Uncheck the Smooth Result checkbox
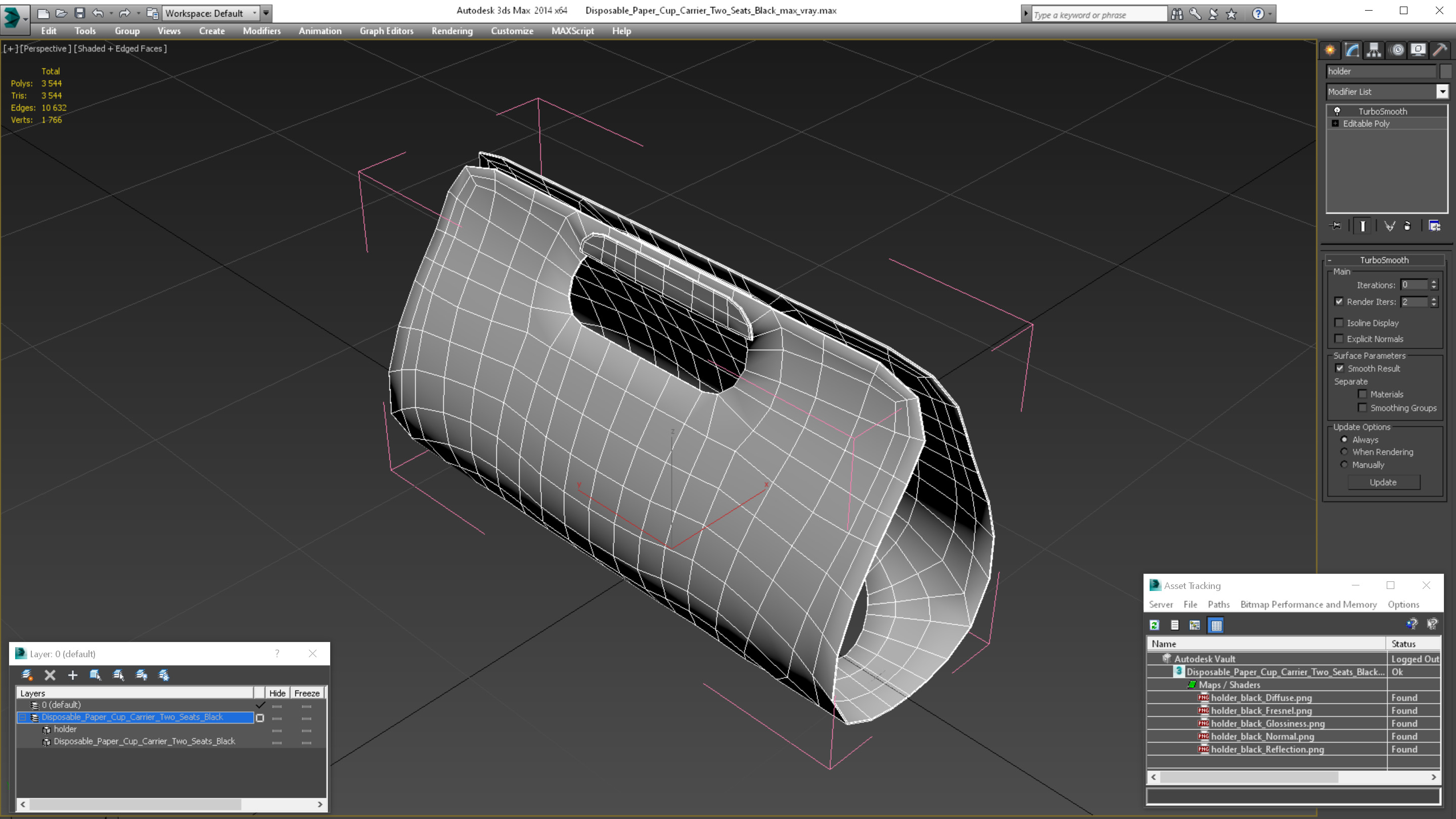The width and height of the screenshot is (1456, 819). pos(1339,368)
